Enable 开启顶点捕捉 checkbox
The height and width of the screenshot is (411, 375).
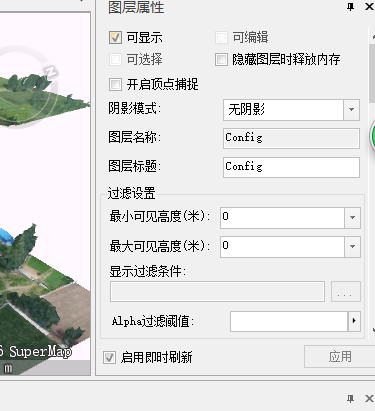(115, 84)
